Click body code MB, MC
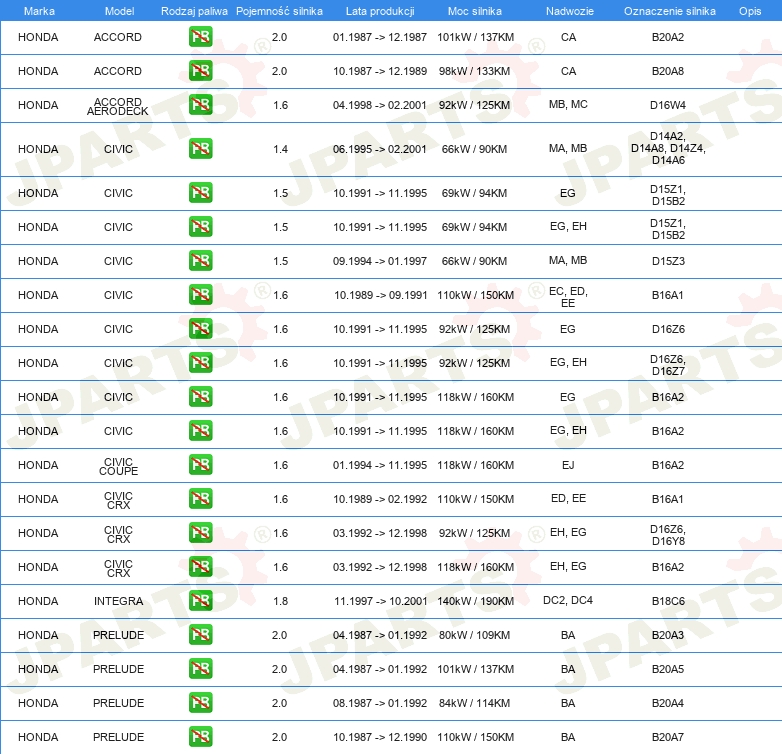This screenshot has width=782, height=754. tap(568, 104)
